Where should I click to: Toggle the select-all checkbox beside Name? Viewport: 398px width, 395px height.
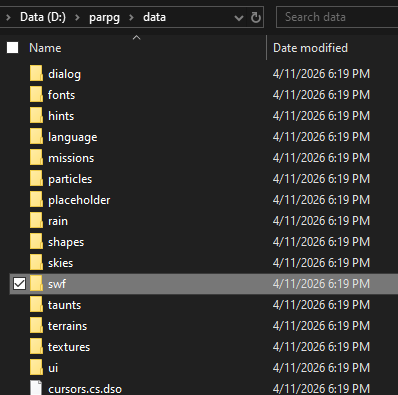[x=13, y=48]
